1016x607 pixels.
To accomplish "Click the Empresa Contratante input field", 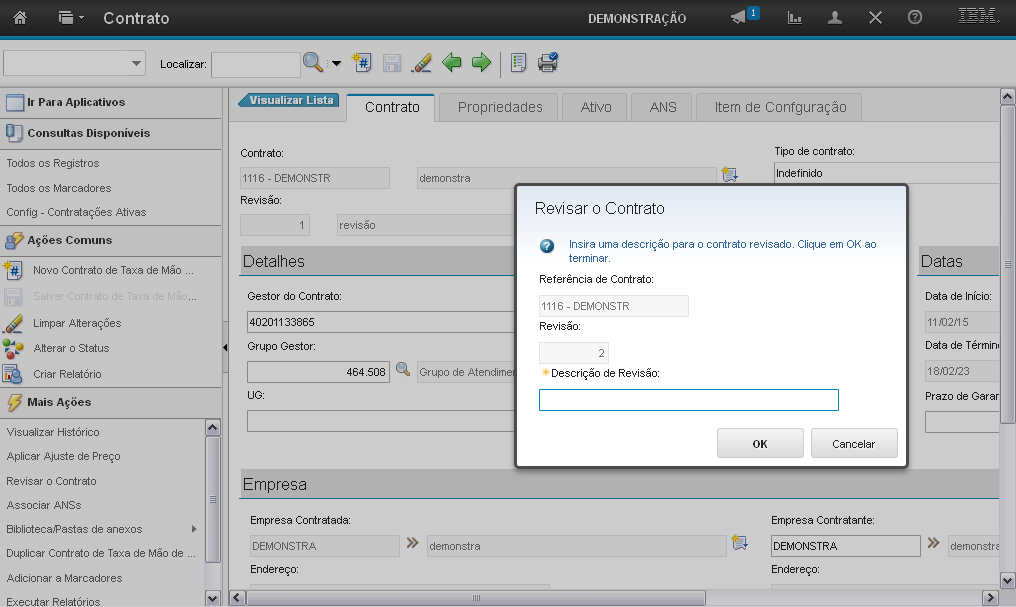I will coord(846,546).
